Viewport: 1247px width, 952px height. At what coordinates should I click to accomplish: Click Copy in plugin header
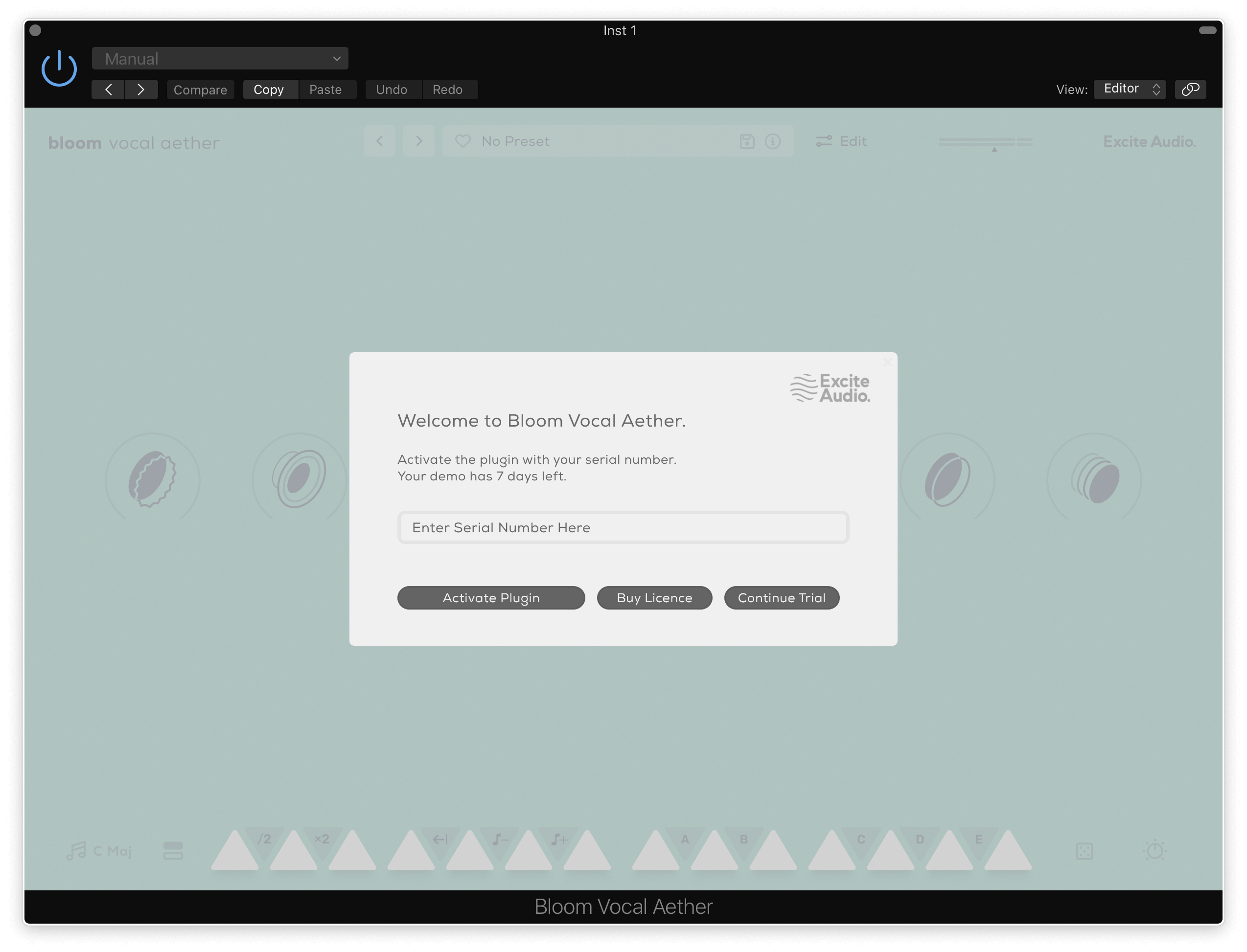[269, 90]
